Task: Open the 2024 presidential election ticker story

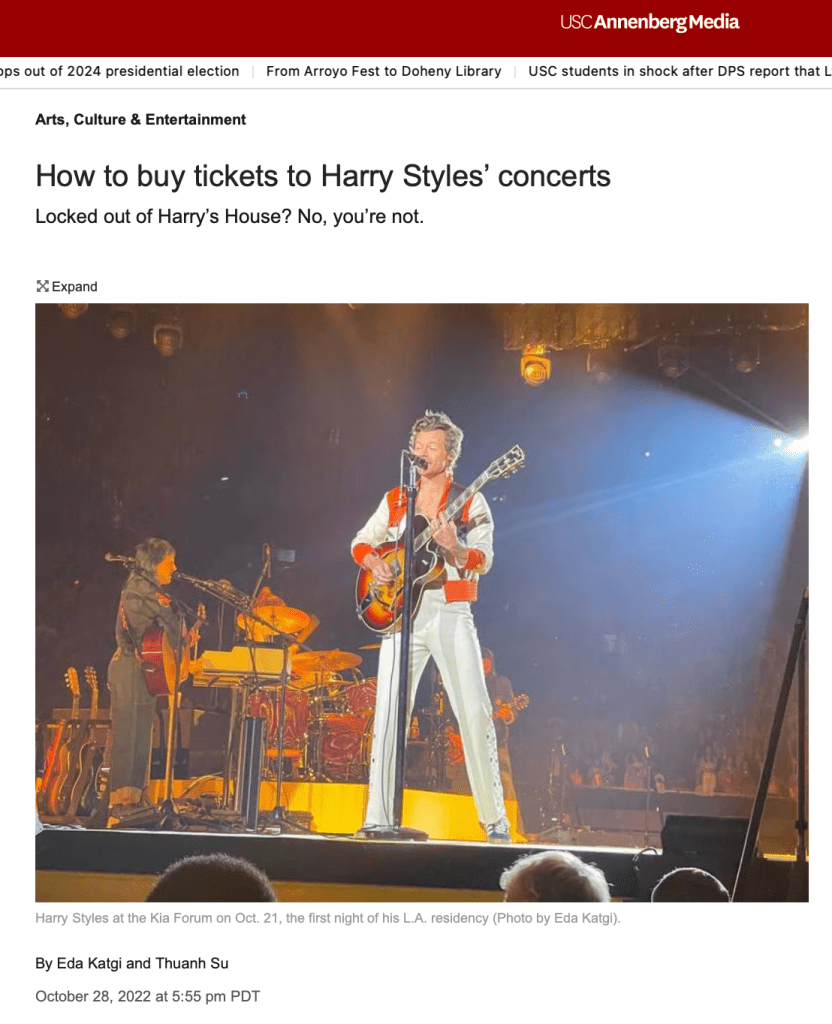Action: click(120, 71)
